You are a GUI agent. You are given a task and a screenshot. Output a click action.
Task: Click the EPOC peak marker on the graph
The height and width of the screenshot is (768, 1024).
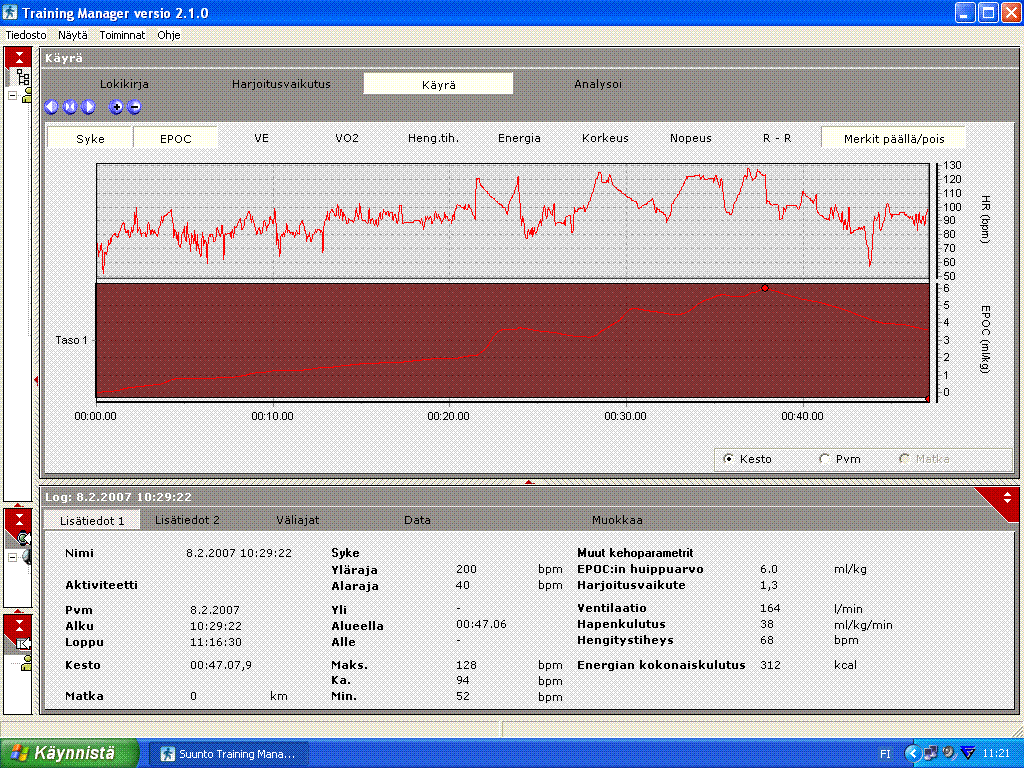coord(765,288)
